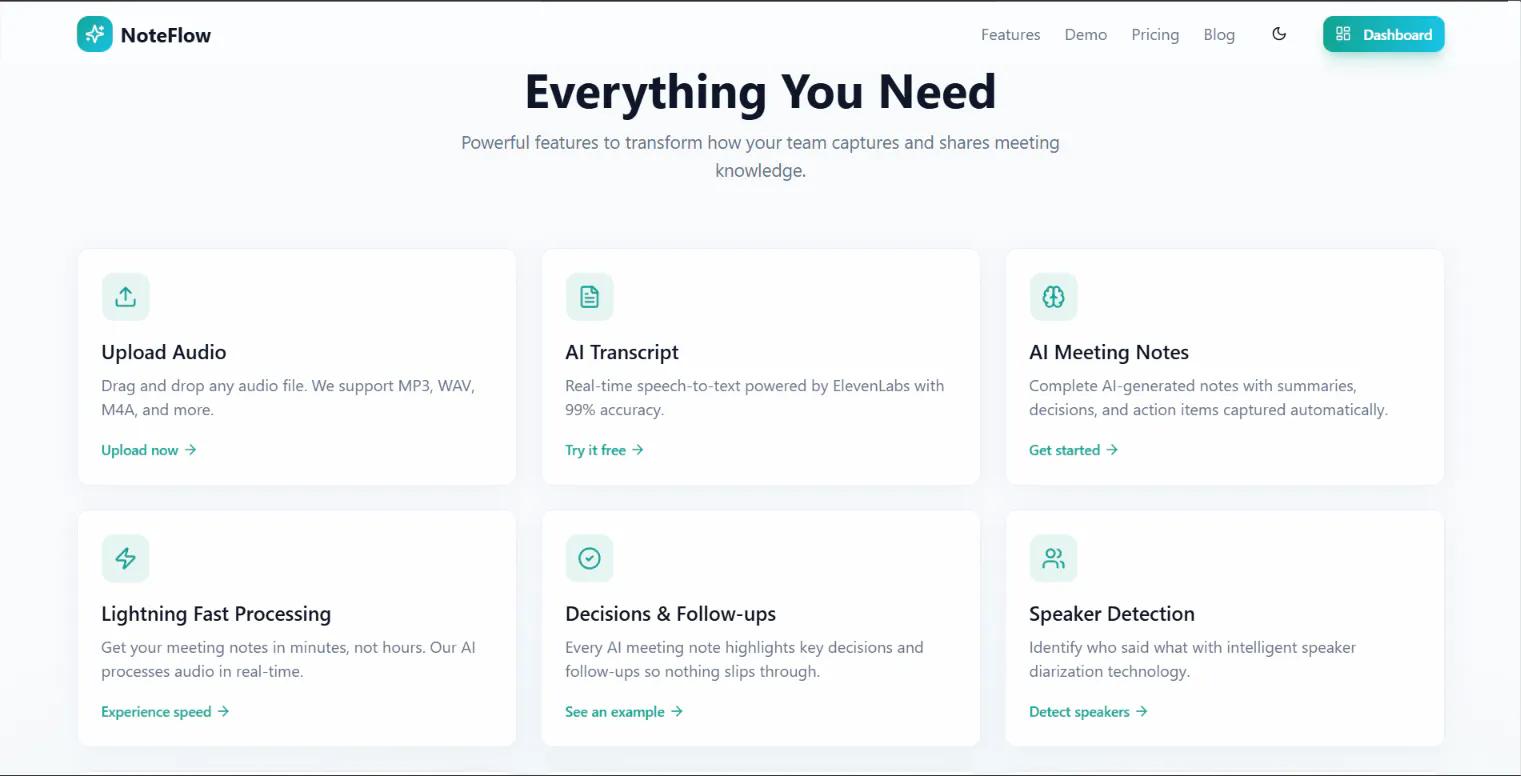1521x776 pixels.
Task: Click the 'Real-time speech-to-text' description
Action: click(755, 398)
